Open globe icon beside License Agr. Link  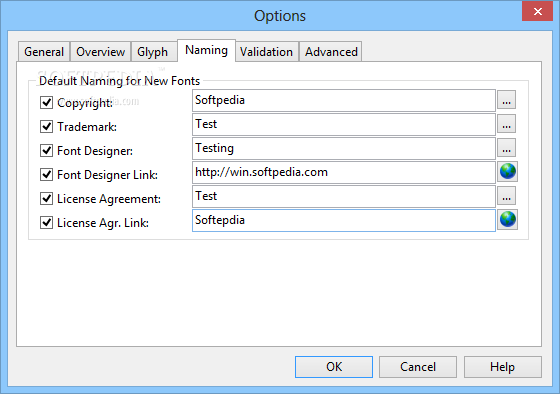[508, 220]
